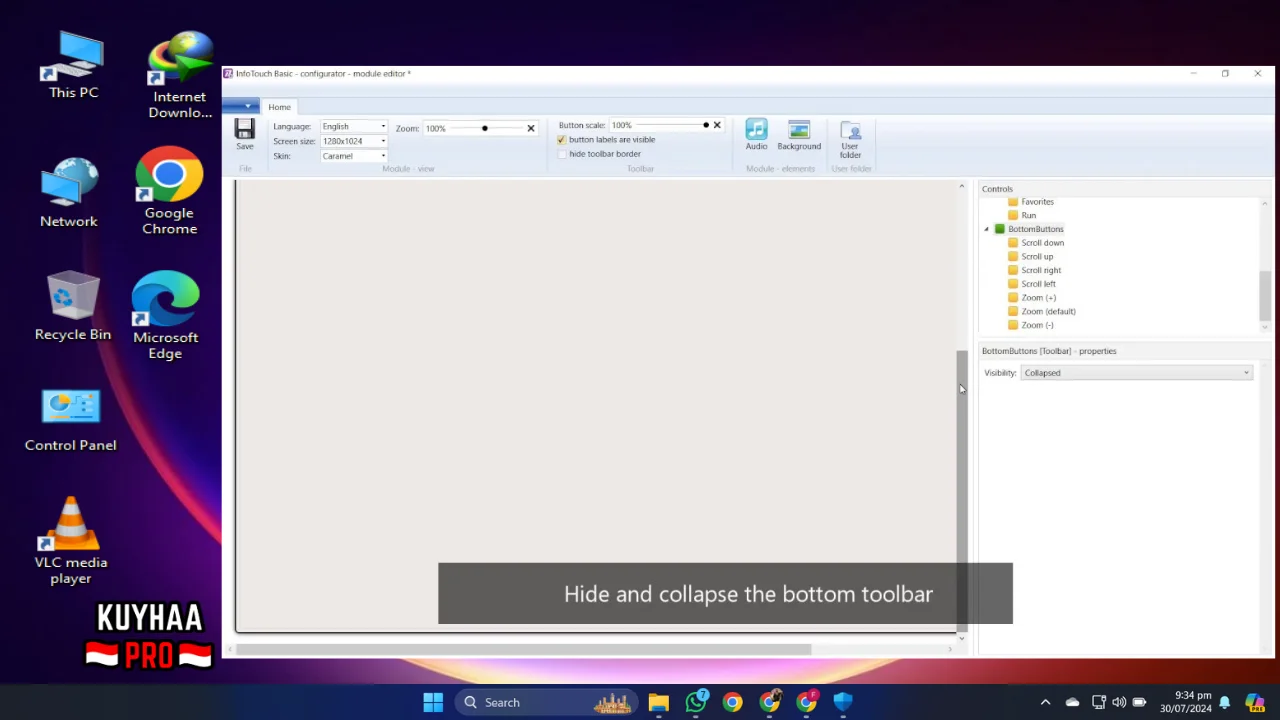Click the folder icon beside Favorites
Screen dimensions: 1280x720
1013,202
